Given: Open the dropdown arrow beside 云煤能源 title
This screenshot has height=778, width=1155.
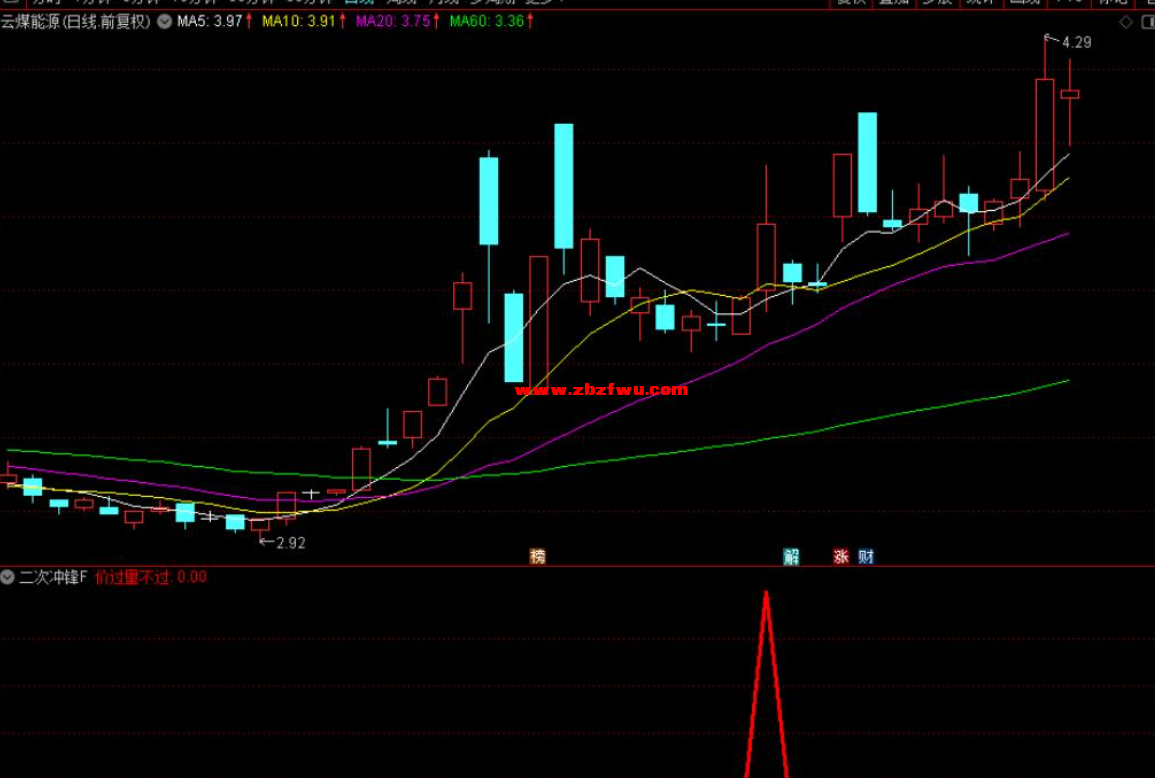Looking at the screenshot, I should (x=165, y=22).
